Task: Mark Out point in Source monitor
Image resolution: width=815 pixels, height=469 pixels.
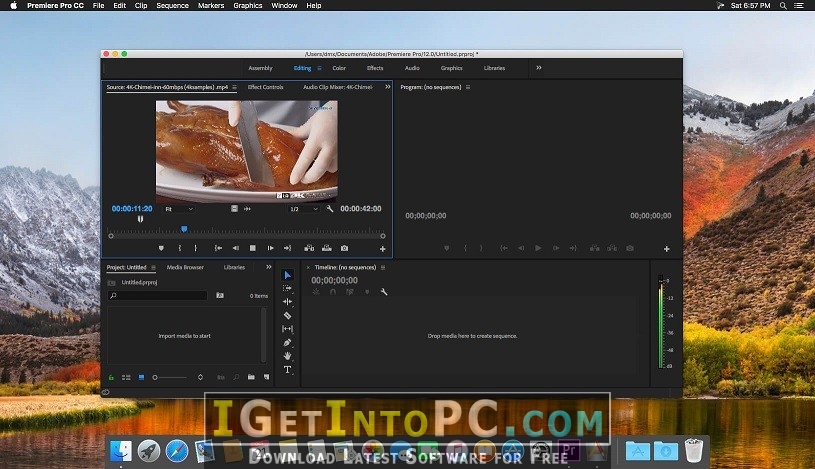Action: coord(195,249)
